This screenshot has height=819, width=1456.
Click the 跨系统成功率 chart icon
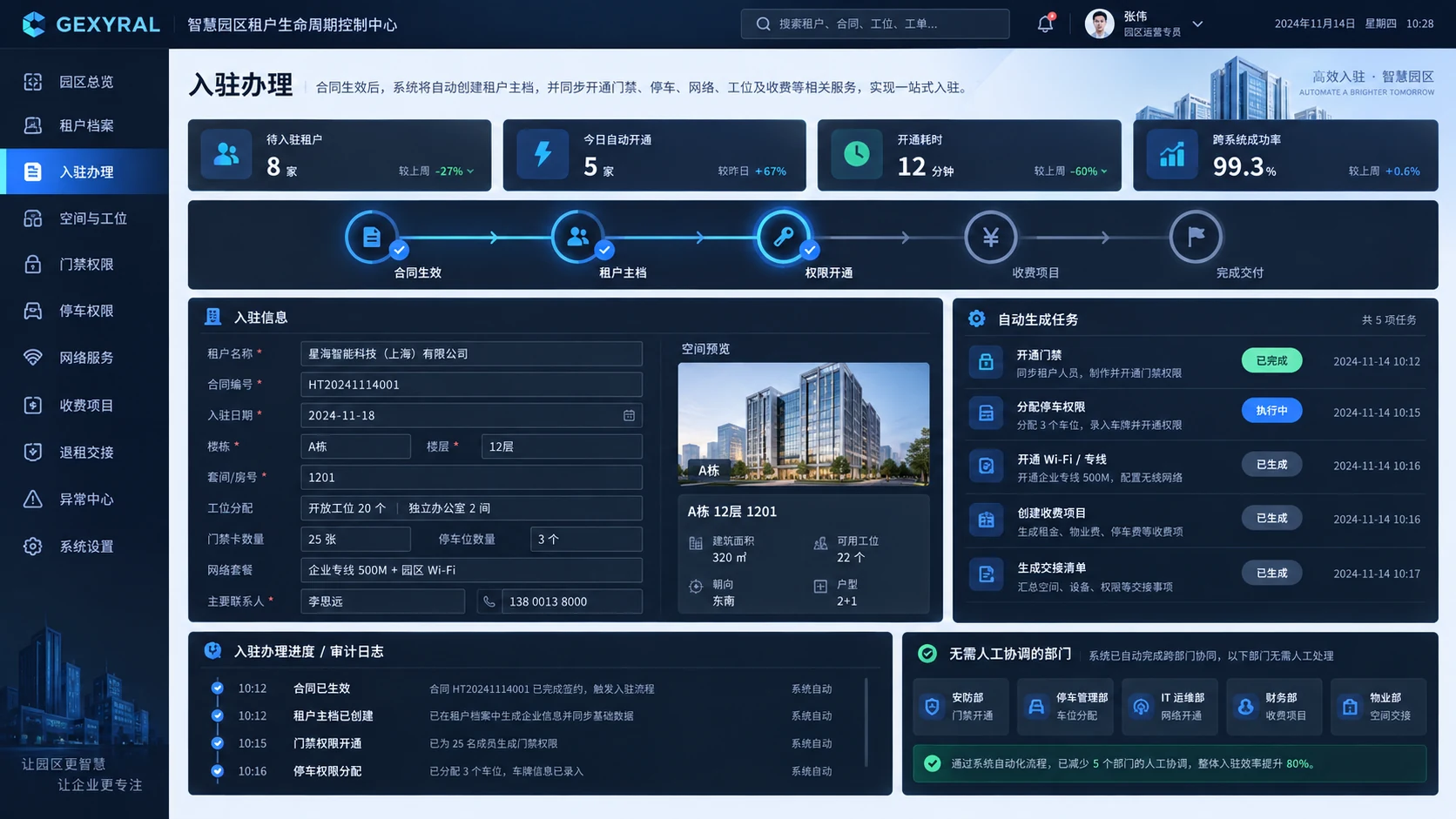(1172, 154)
